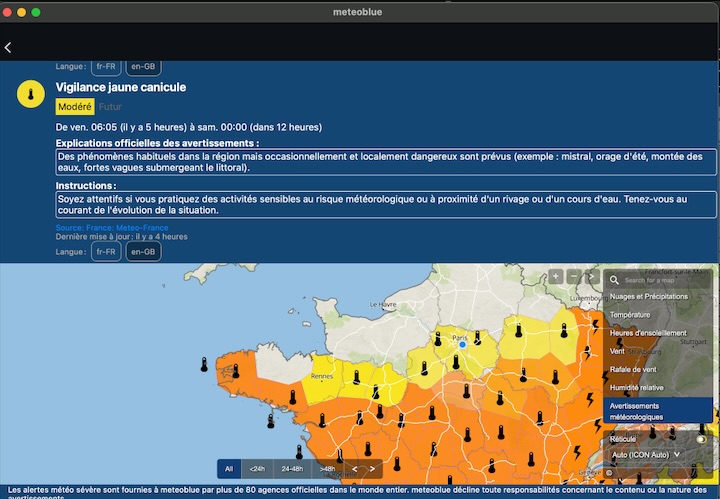Step to the next time period arrow
This screenshot has height=499, width=720.
click(372, 468)
